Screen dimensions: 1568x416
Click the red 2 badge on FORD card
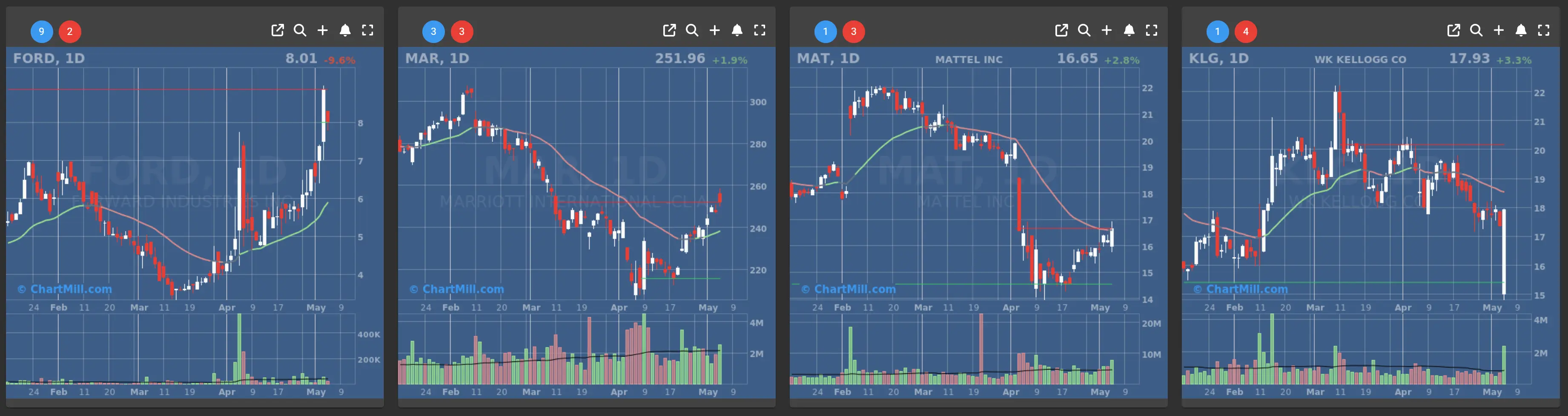click(70, 31)
